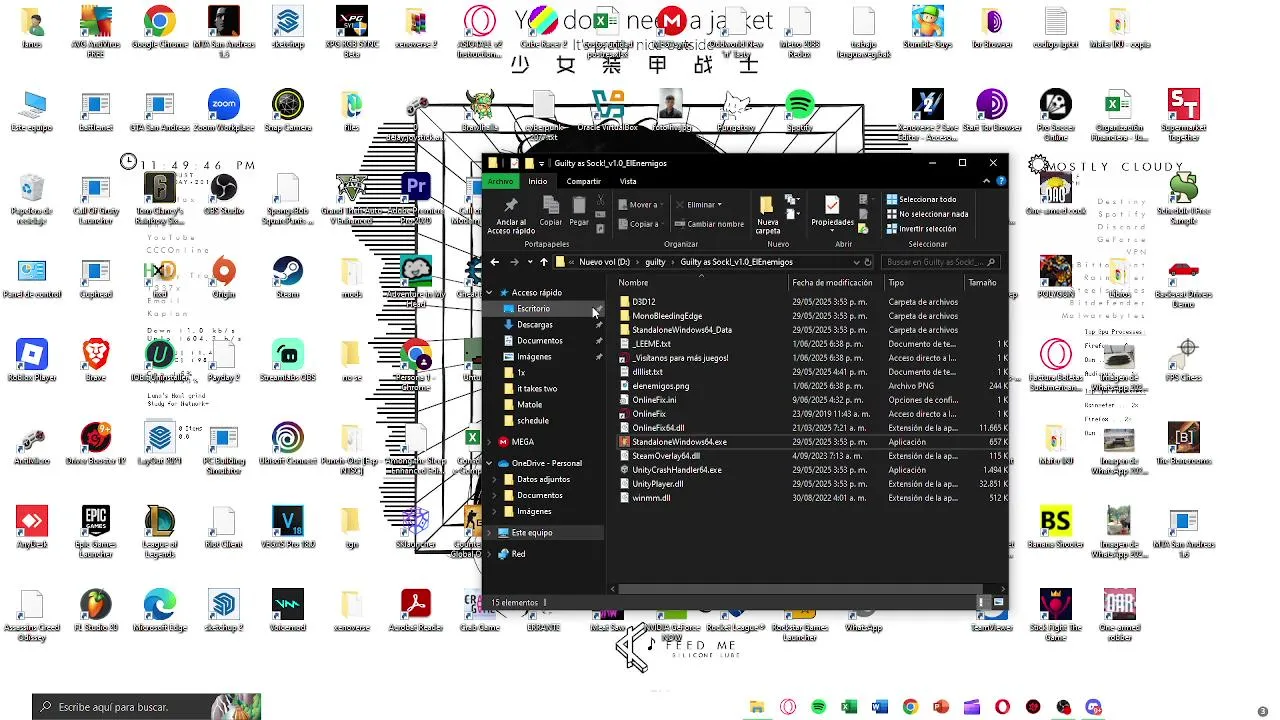This screenshot has height=720, width=1280.
Task: Open Explorer help question-mark icon
Action: tap(1000, 181)
